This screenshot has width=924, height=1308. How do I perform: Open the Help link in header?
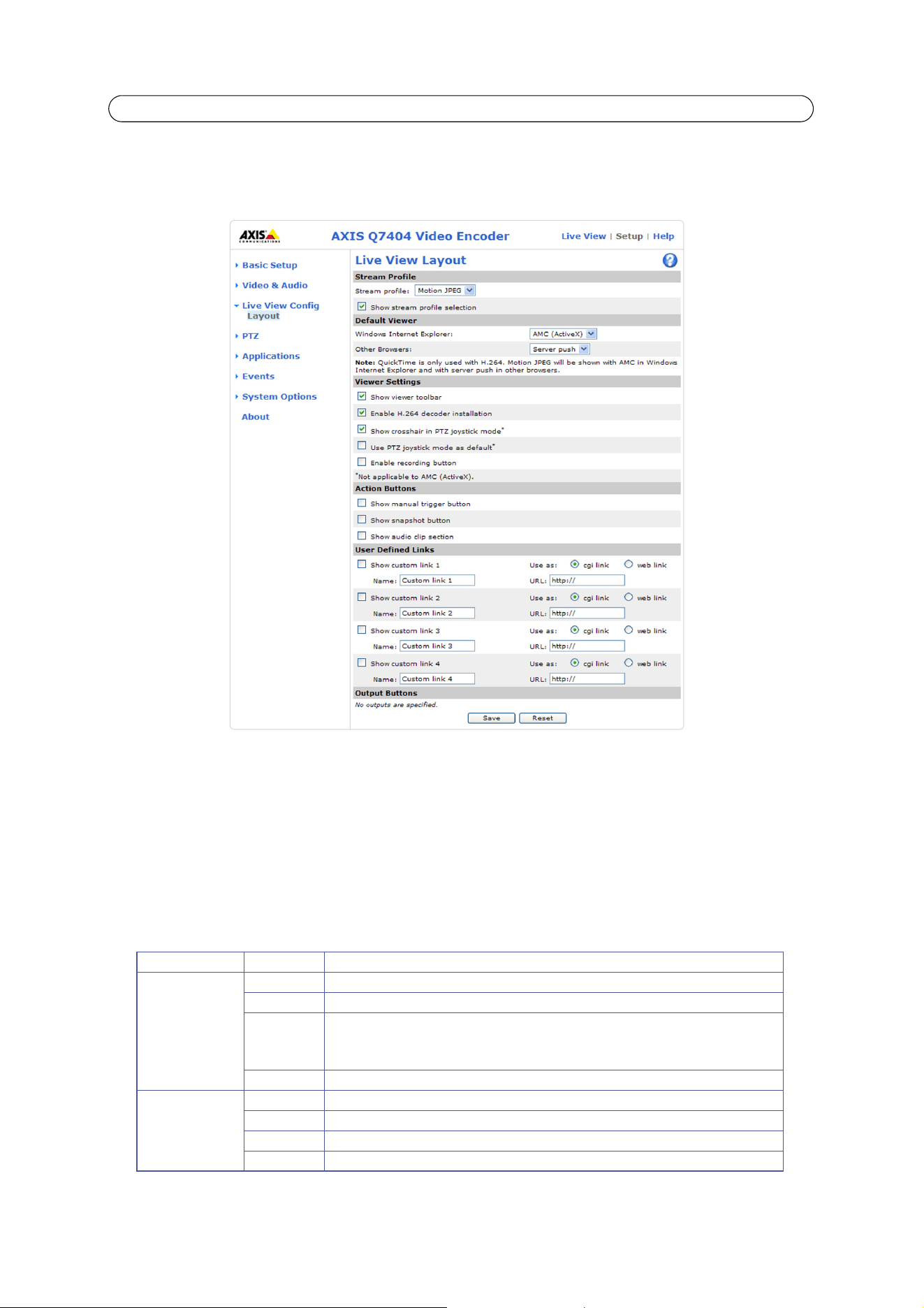tap(663, 236)
